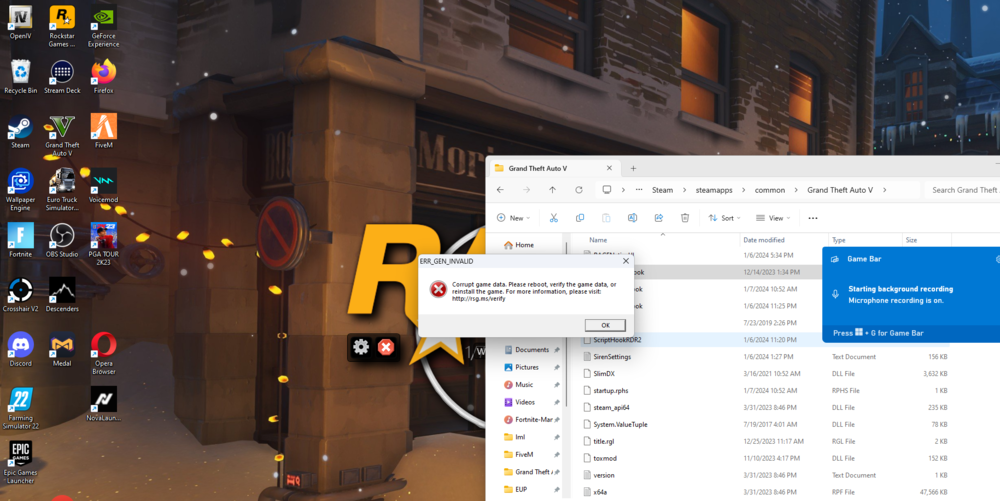Open the New dropdown in Explorer
The width and height of the screenshot is (1000, 501).
tap(513, 218)
